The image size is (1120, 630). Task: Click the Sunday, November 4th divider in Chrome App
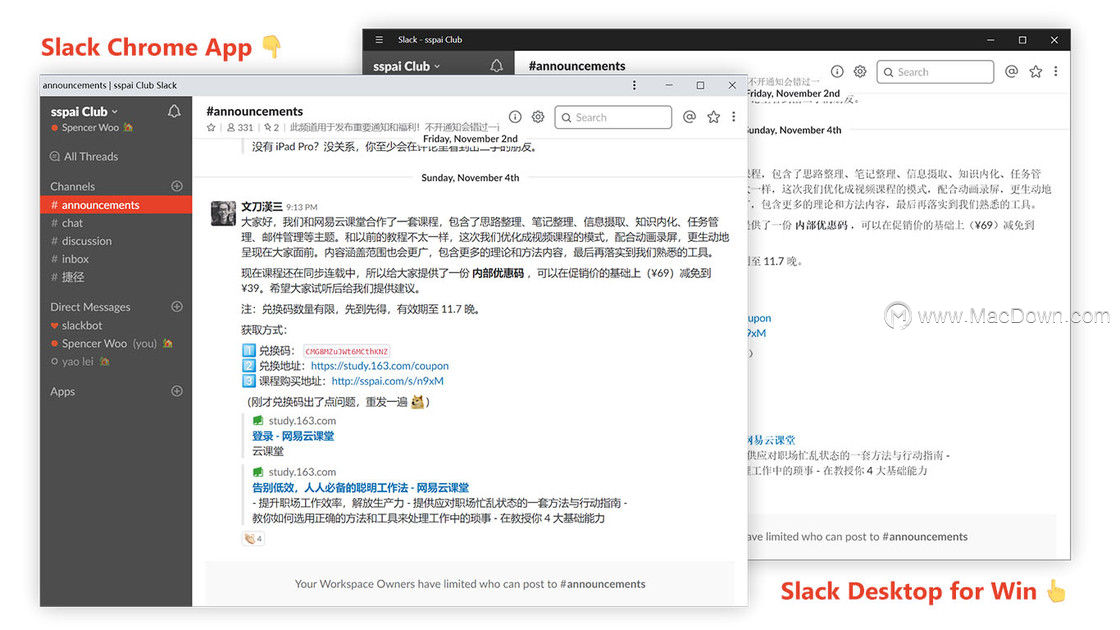coord(470,178)
